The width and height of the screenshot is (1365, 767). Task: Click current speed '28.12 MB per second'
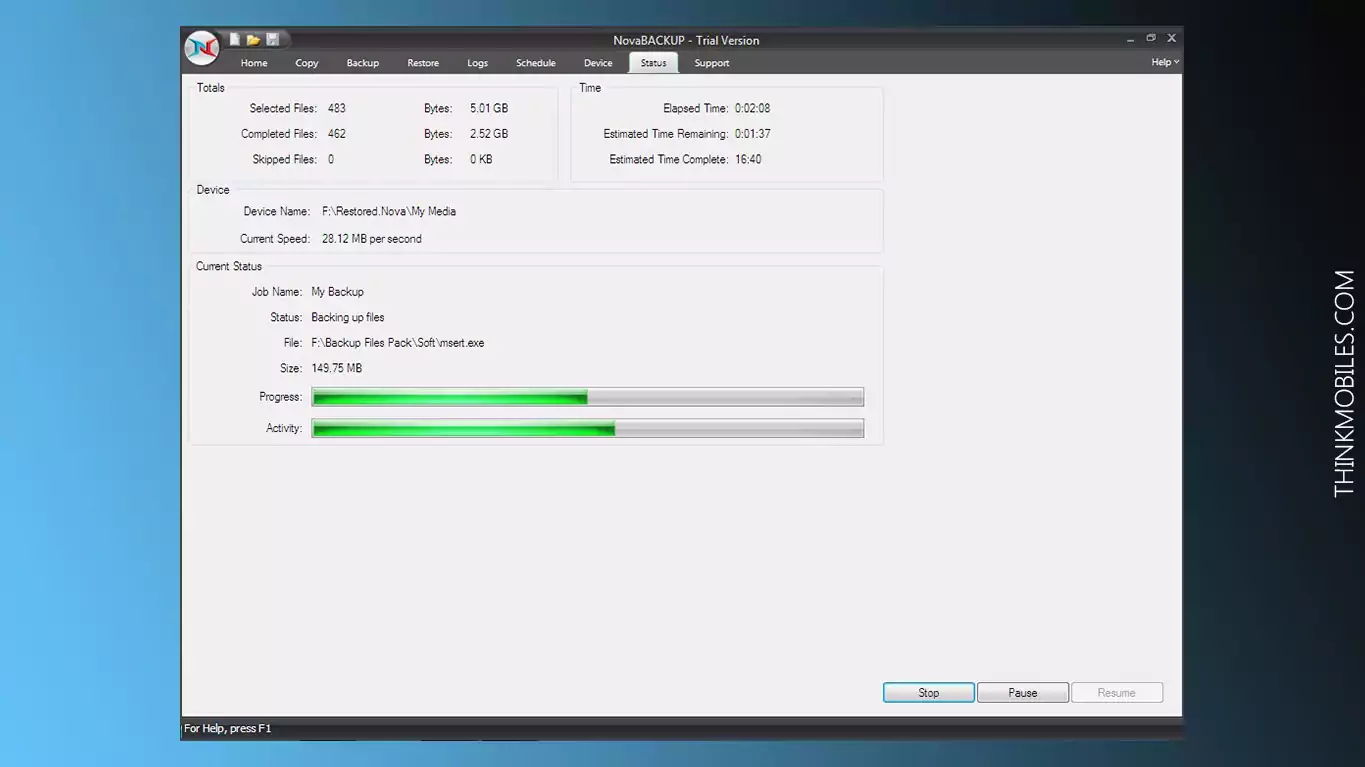pyautogui.click(x=372, y=239)
